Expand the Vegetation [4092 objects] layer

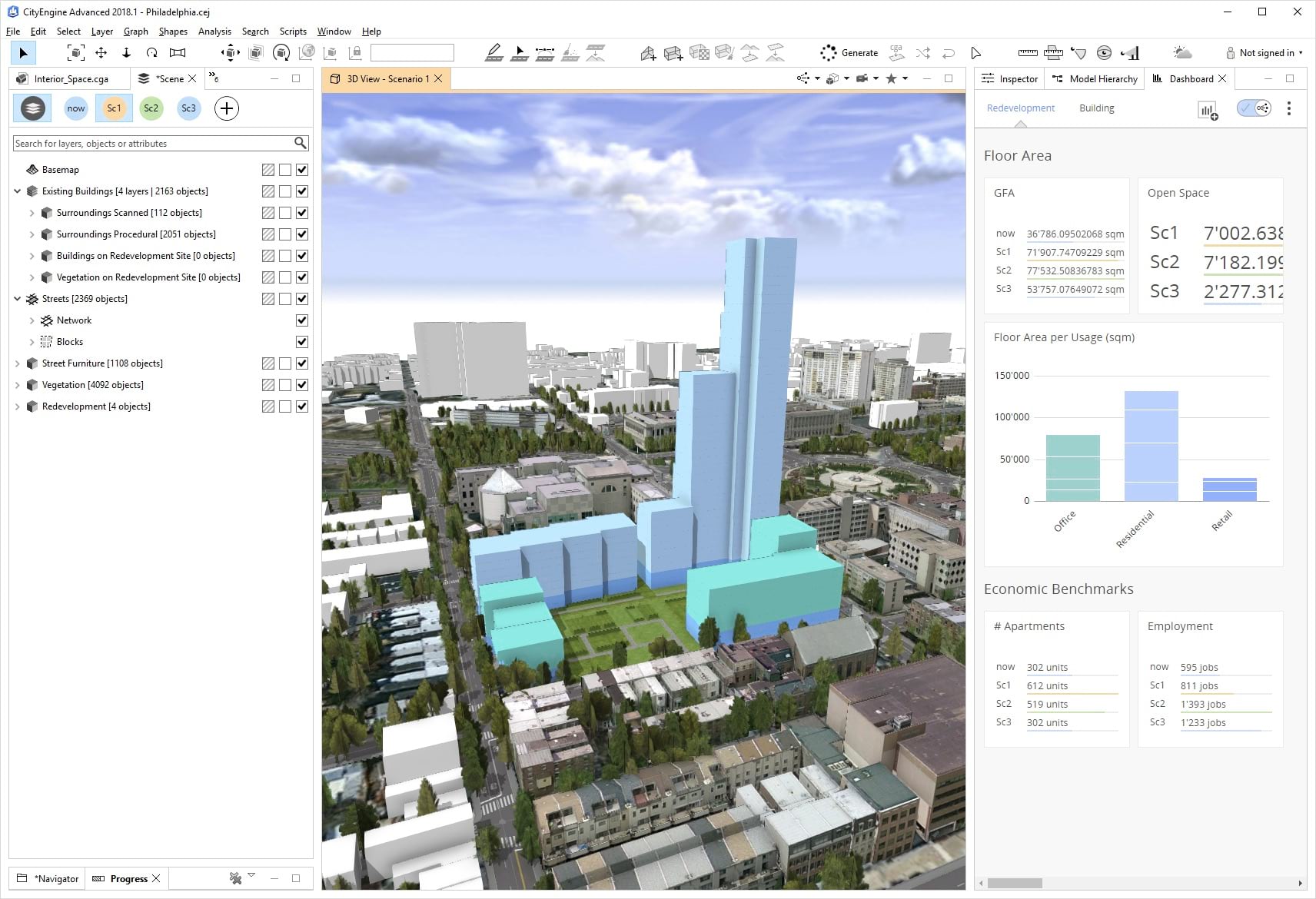(x=18, y=385)
